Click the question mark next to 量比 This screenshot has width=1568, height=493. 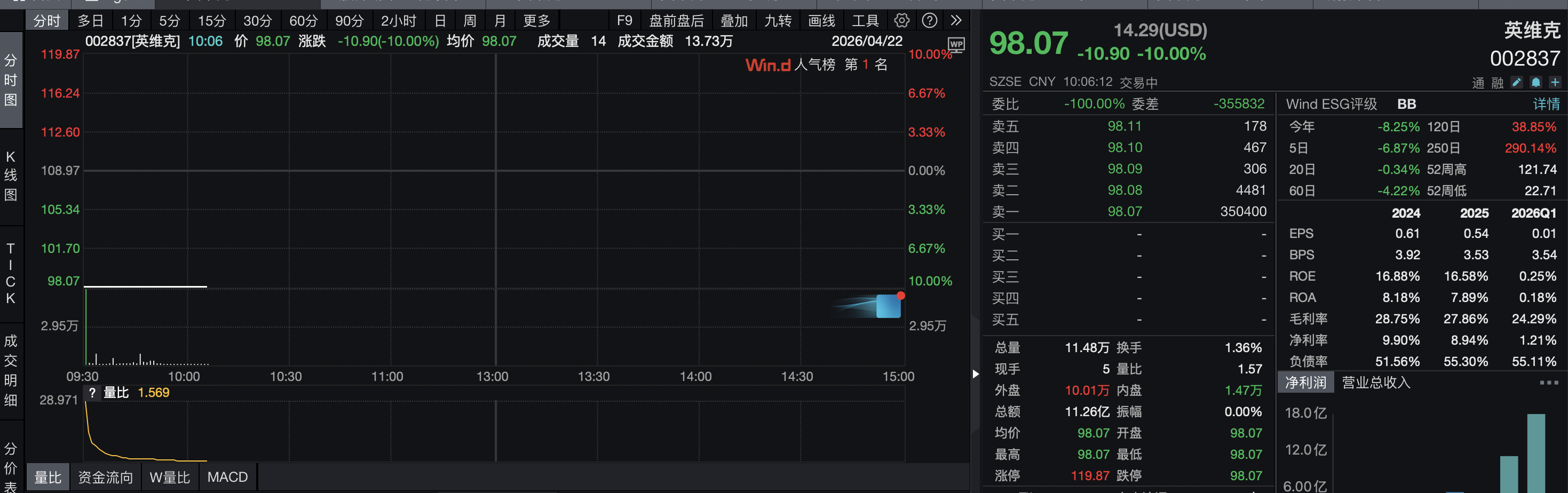92,393
